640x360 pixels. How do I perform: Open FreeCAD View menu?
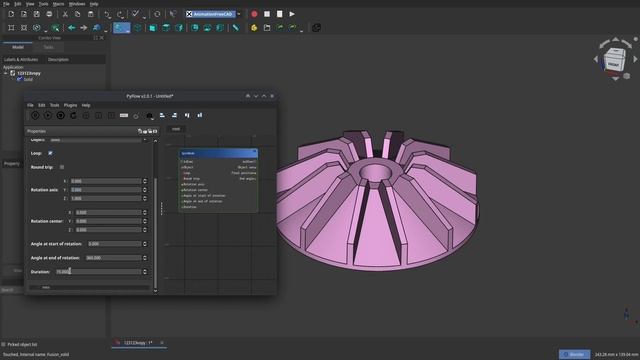coord(30,4)
